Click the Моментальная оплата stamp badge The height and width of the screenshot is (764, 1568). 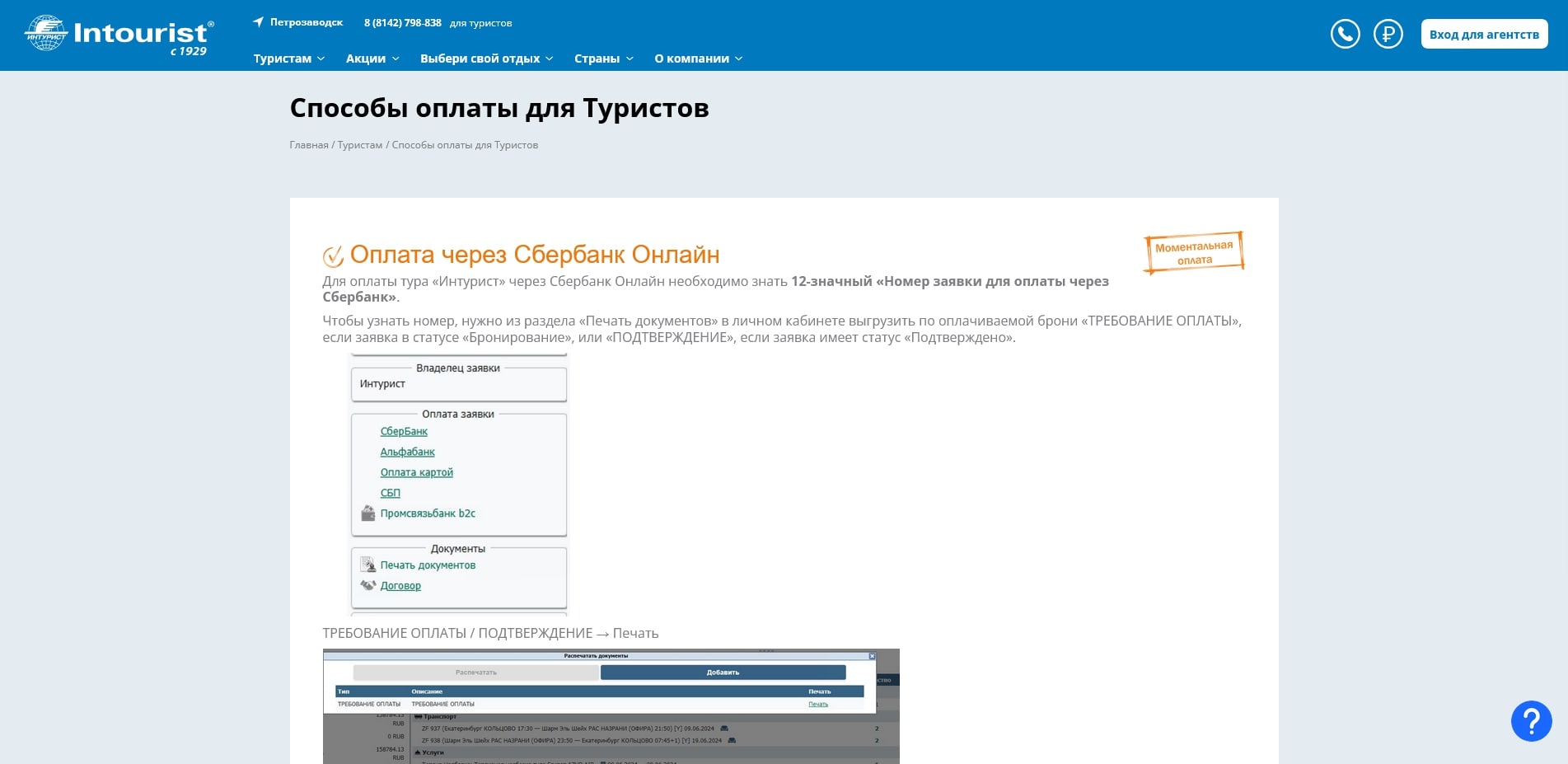click(x=1193, y=251)
